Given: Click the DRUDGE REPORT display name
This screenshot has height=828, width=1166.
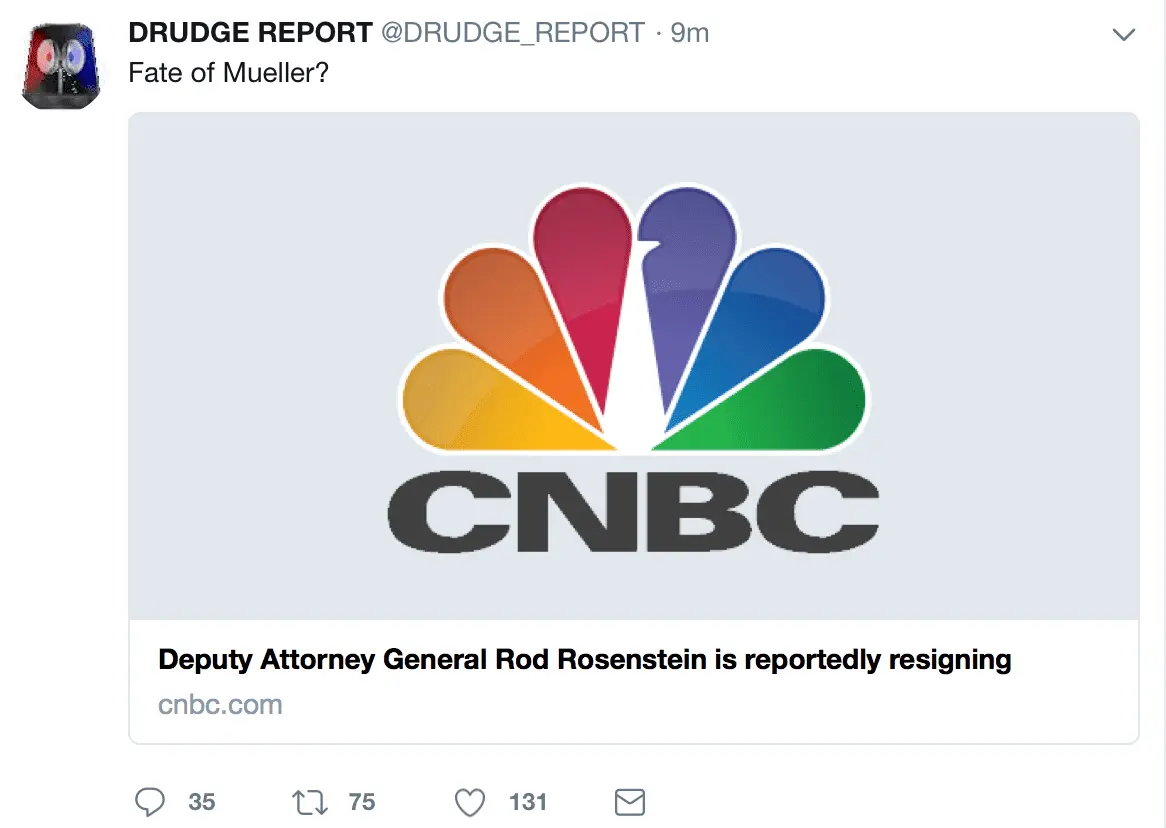Looking at the screenshot, I should pyautogui.click(x=250, y=33).
